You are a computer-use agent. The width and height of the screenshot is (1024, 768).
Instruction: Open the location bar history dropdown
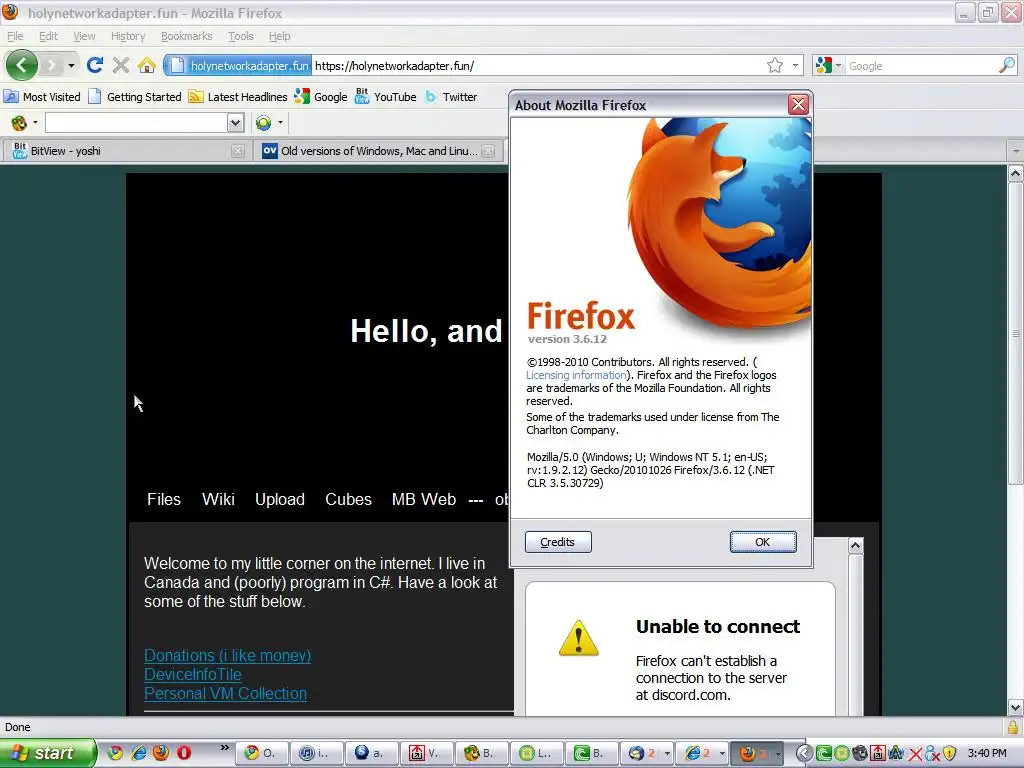pos(795,65)
